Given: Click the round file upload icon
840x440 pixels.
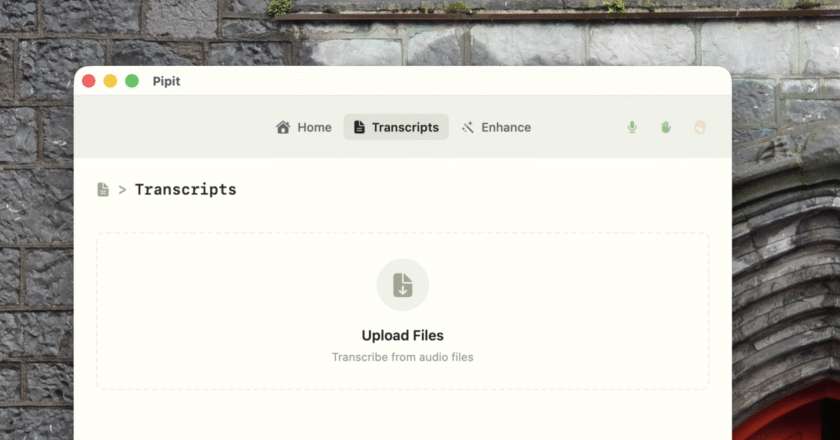Looking at the screenshot, I should coord(402,285).
